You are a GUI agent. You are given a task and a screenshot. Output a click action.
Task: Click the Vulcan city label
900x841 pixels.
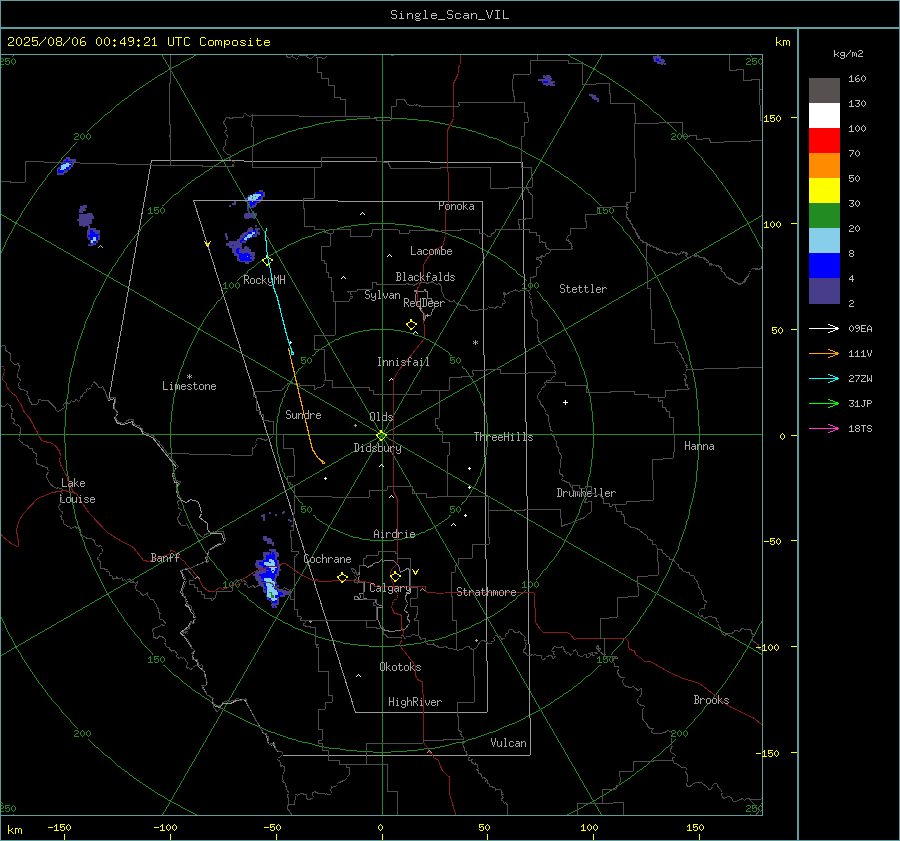coord(508,743)
